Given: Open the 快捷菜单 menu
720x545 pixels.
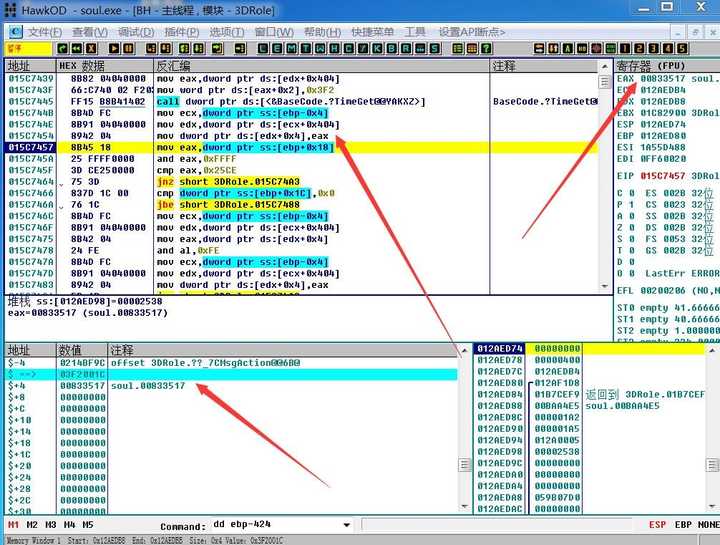Looking at the screenshot, I should 372,32.
